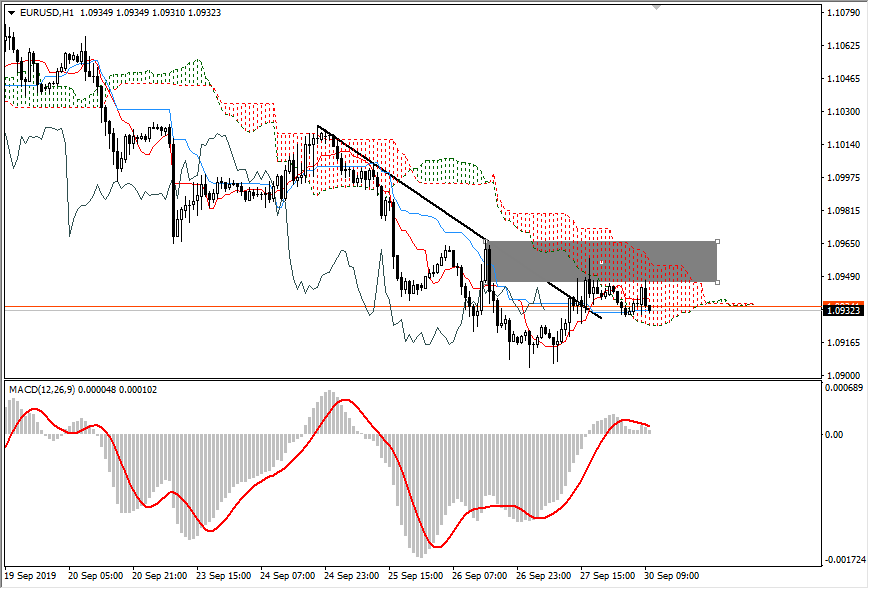Click the 30 Sep 09:00 time label

674,576
